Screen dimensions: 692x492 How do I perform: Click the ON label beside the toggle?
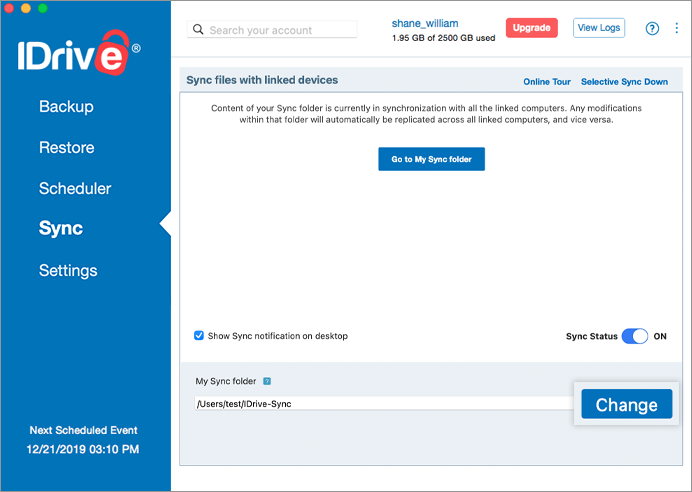[x=660, y=336]
